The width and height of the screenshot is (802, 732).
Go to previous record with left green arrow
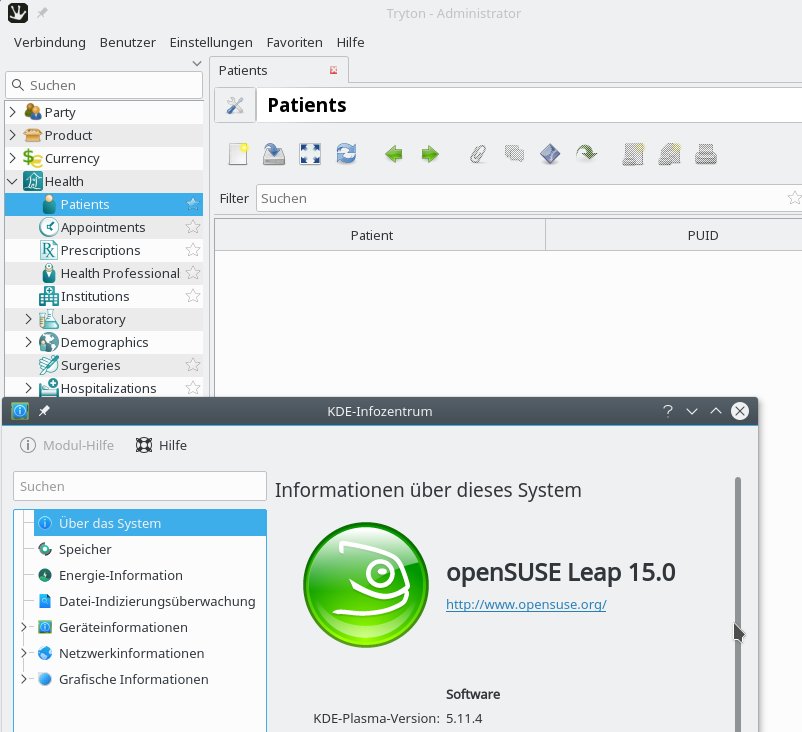[x=394, y=154]
